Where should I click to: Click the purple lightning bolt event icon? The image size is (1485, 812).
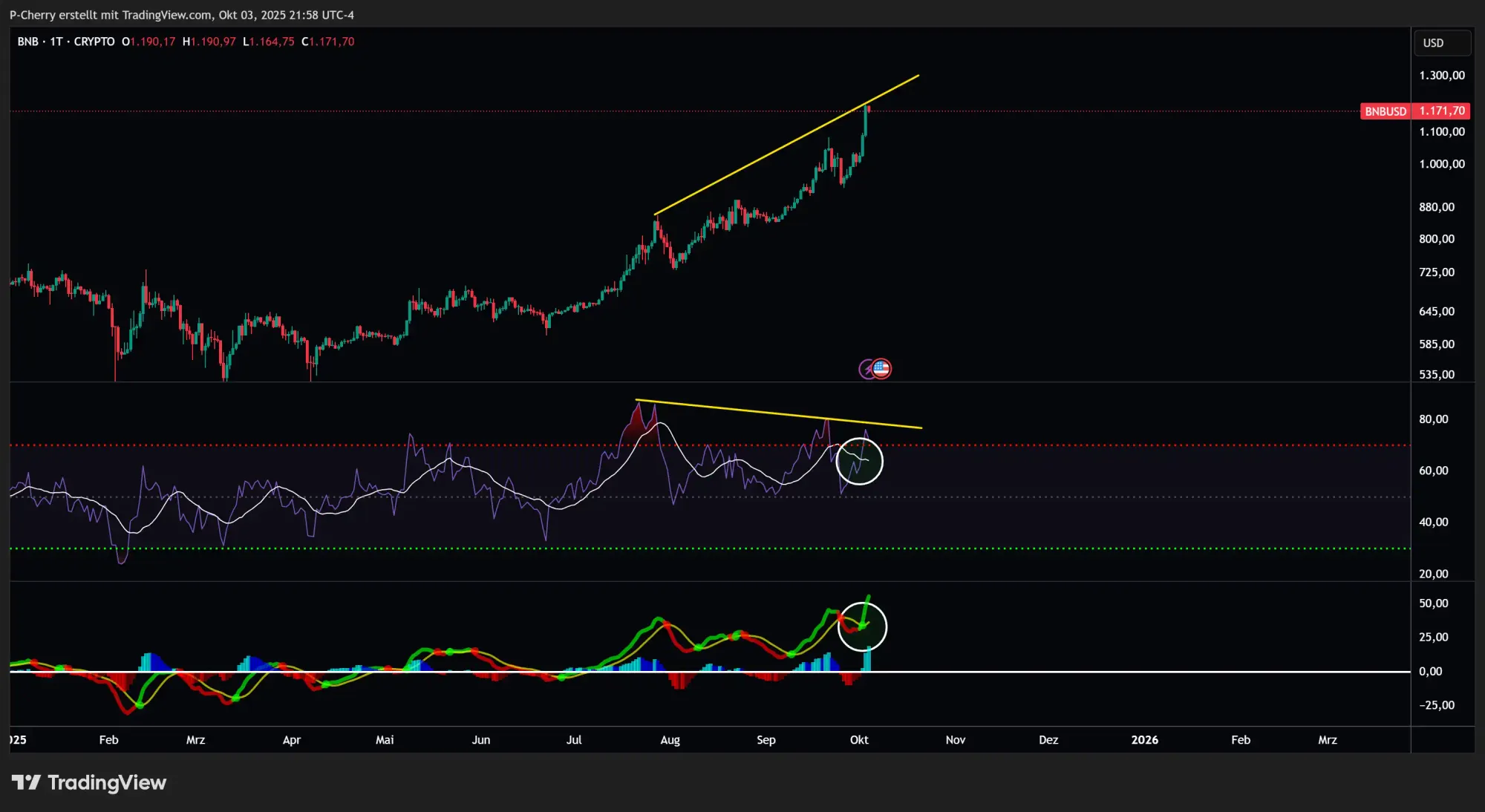coord(866,369)
